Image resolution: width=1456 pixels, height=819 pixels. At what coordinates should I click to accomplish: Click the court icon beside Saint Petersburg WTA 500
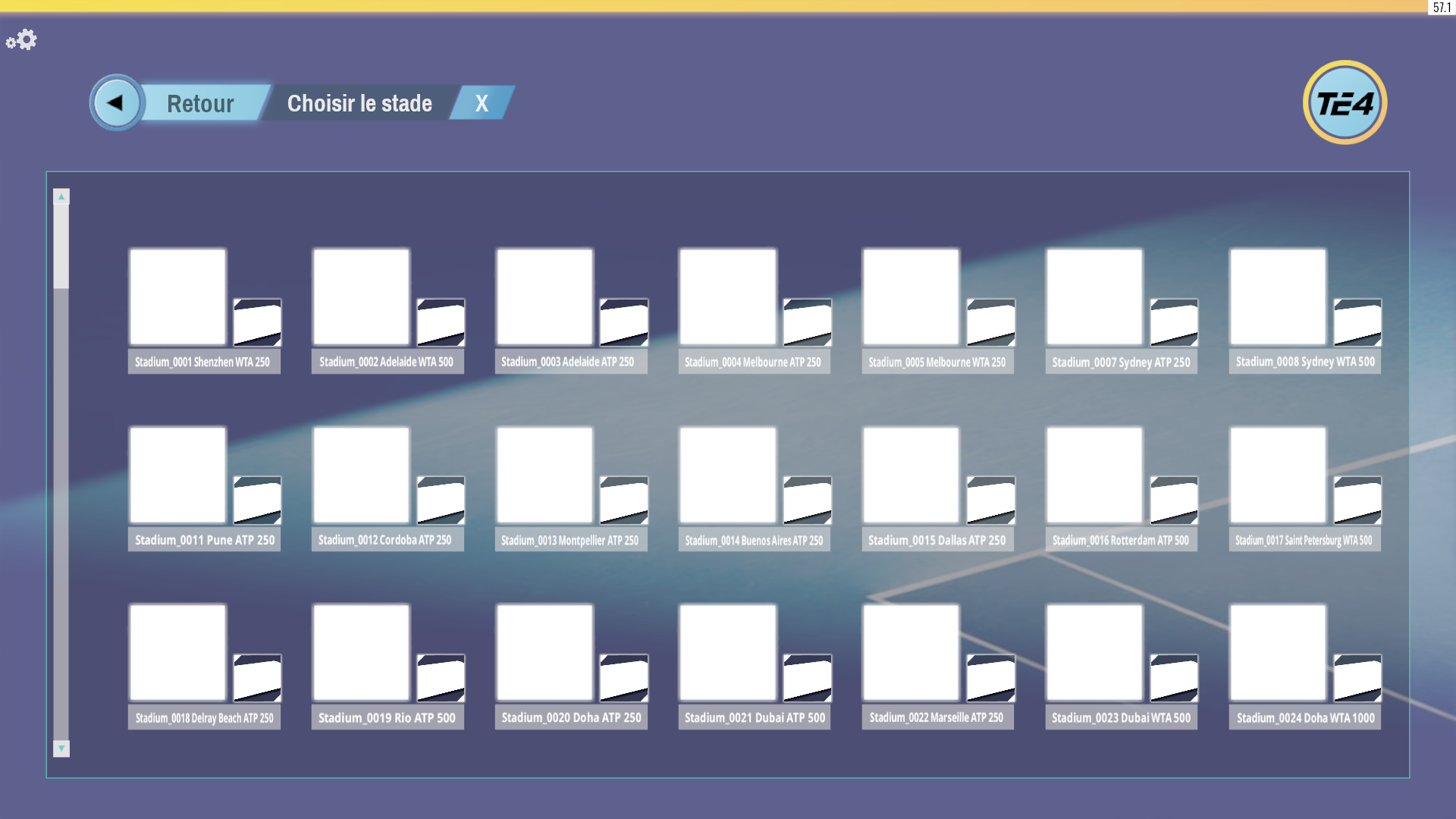(x=1358, y=500)
